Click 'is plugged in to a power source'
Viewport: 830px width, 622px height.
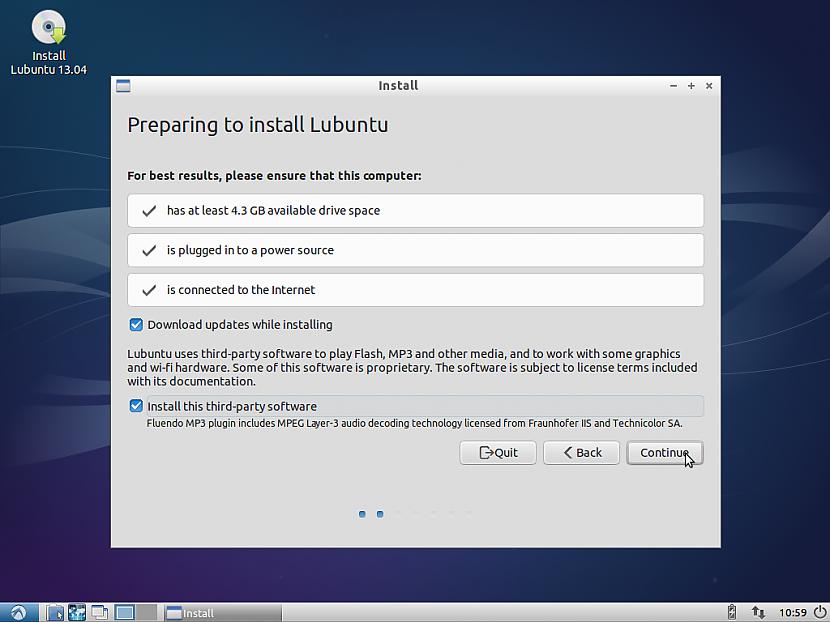416,250
